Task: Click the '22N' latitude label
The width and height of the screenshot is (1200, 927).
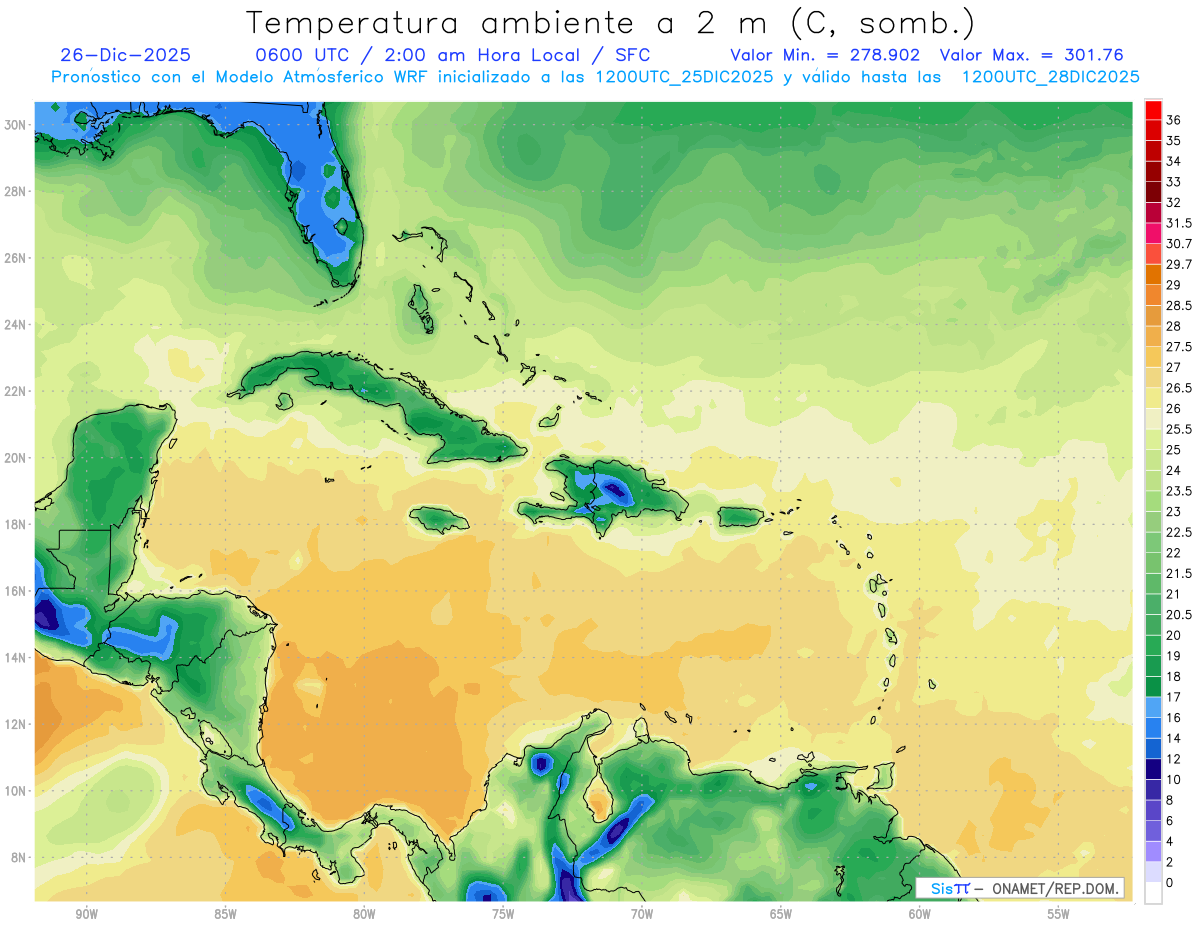Action: point(15,391)
